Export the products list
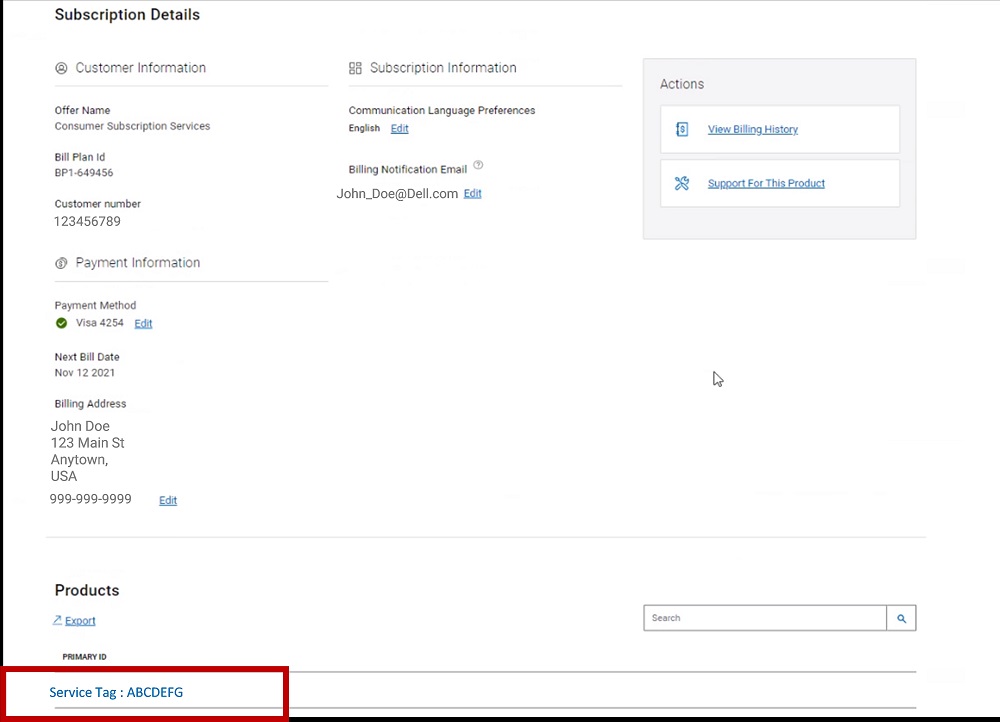 78,620
